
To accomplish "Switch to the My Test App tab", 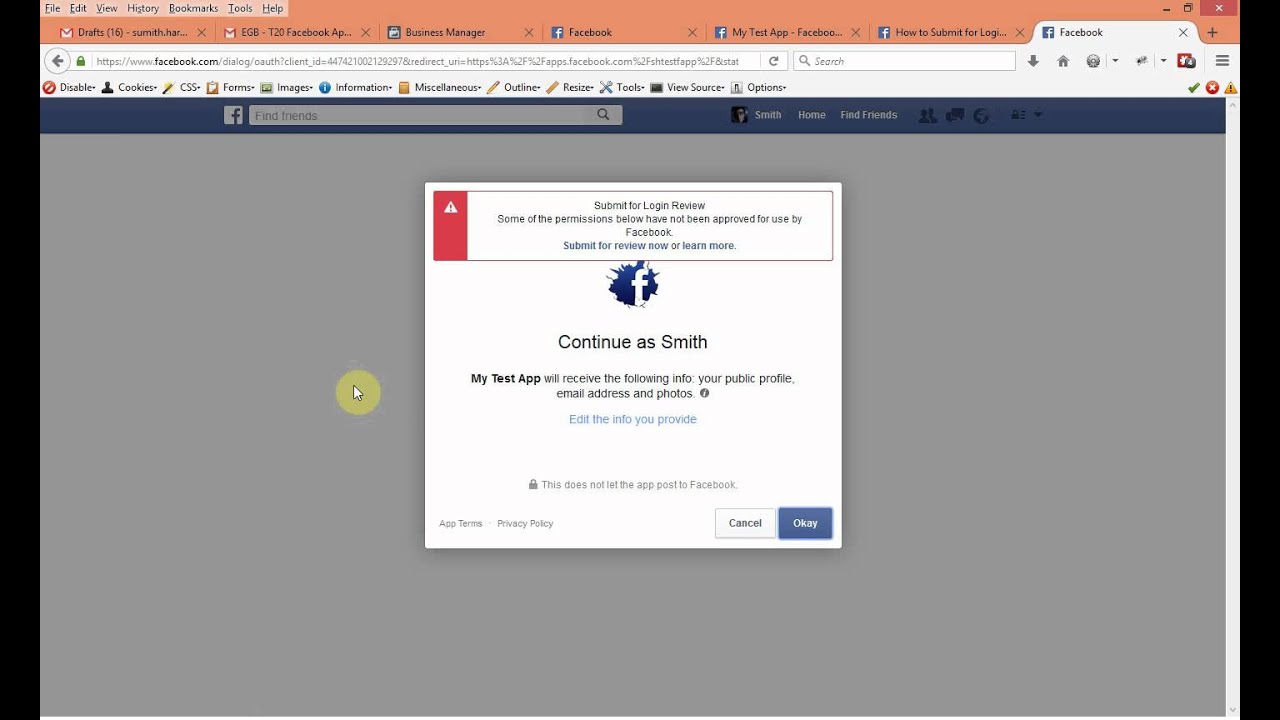I will [x=787, y=32].
